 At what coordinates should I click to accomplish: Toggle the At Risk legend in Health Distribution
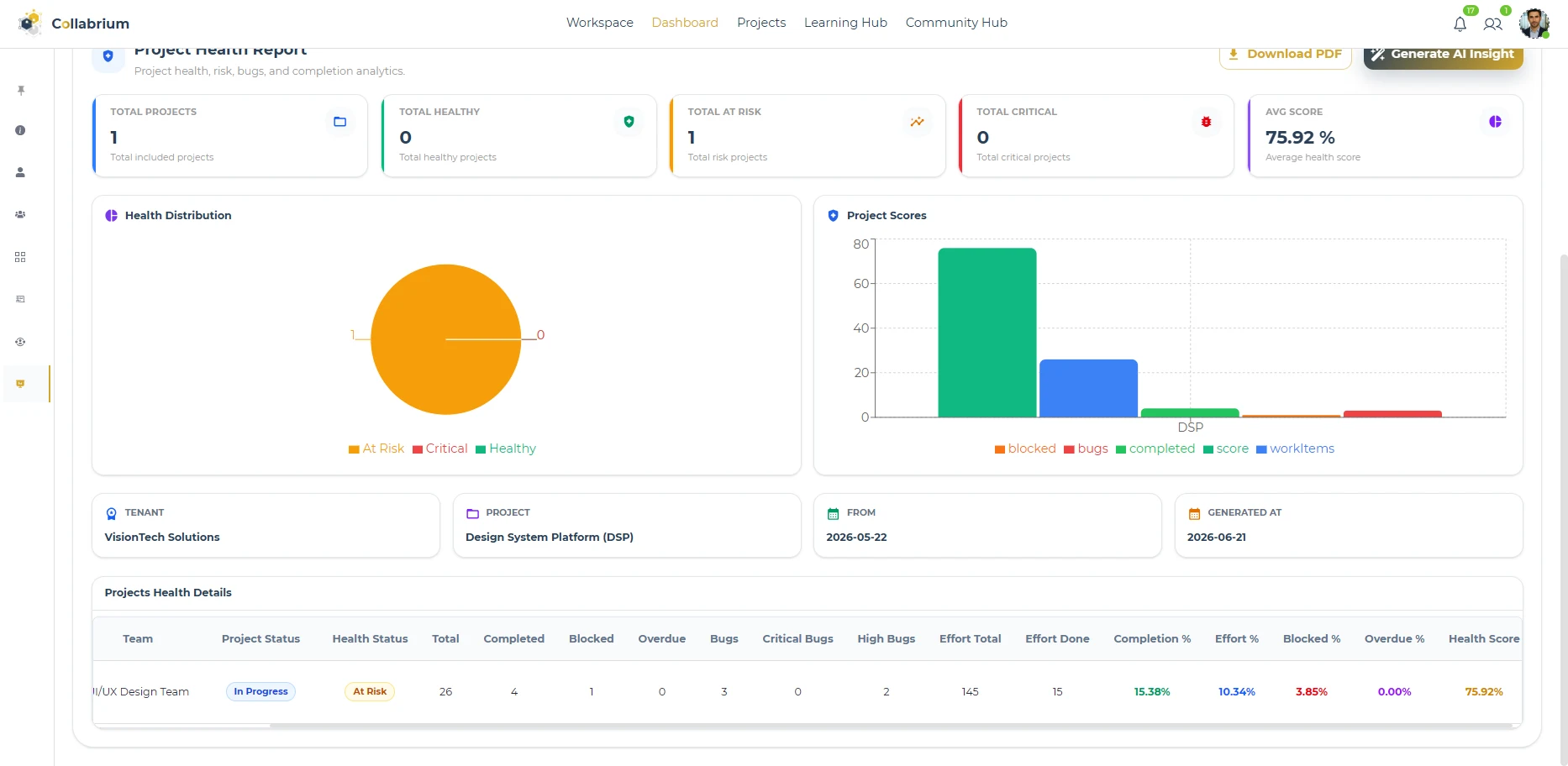[376, 449]
